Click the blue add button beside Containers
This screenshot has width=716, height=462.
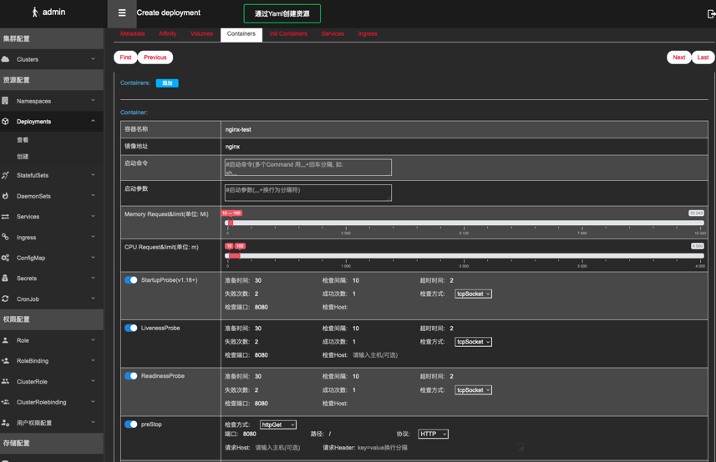click(167, 83)
